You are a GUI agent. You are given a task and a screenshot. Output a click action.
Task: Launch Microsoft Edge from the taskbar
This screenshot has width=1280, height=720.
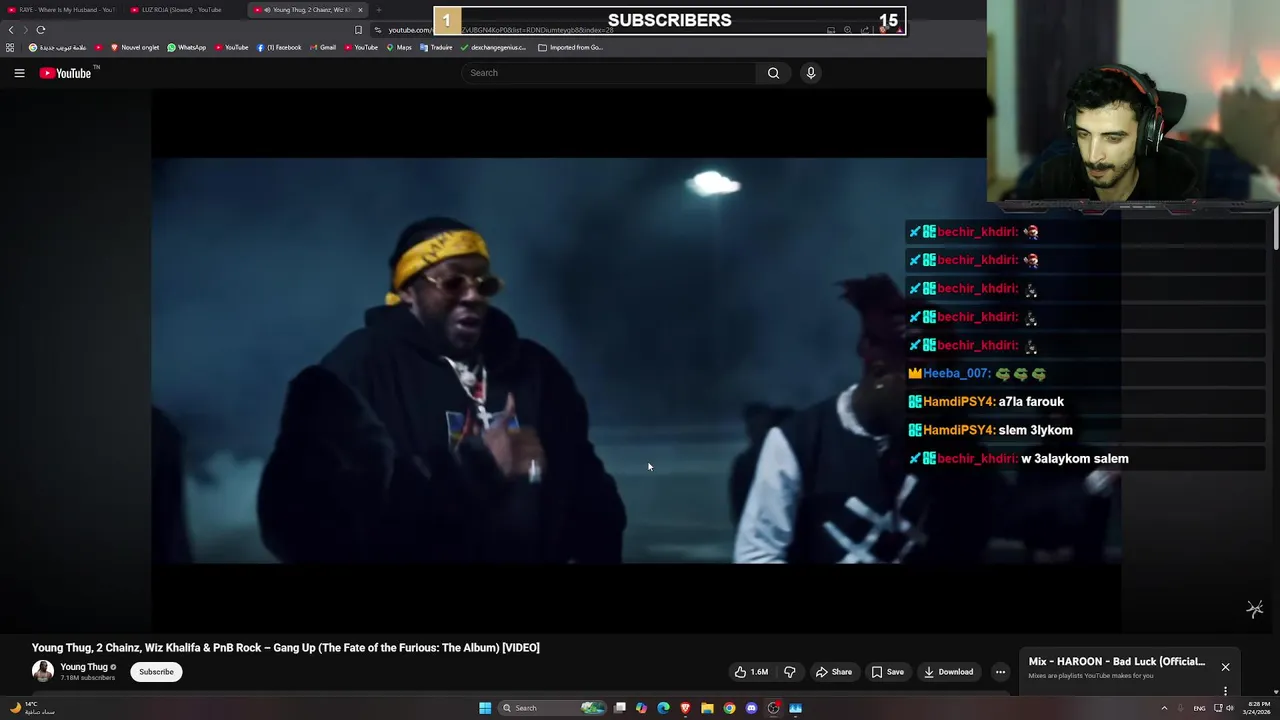pos(663,708)
